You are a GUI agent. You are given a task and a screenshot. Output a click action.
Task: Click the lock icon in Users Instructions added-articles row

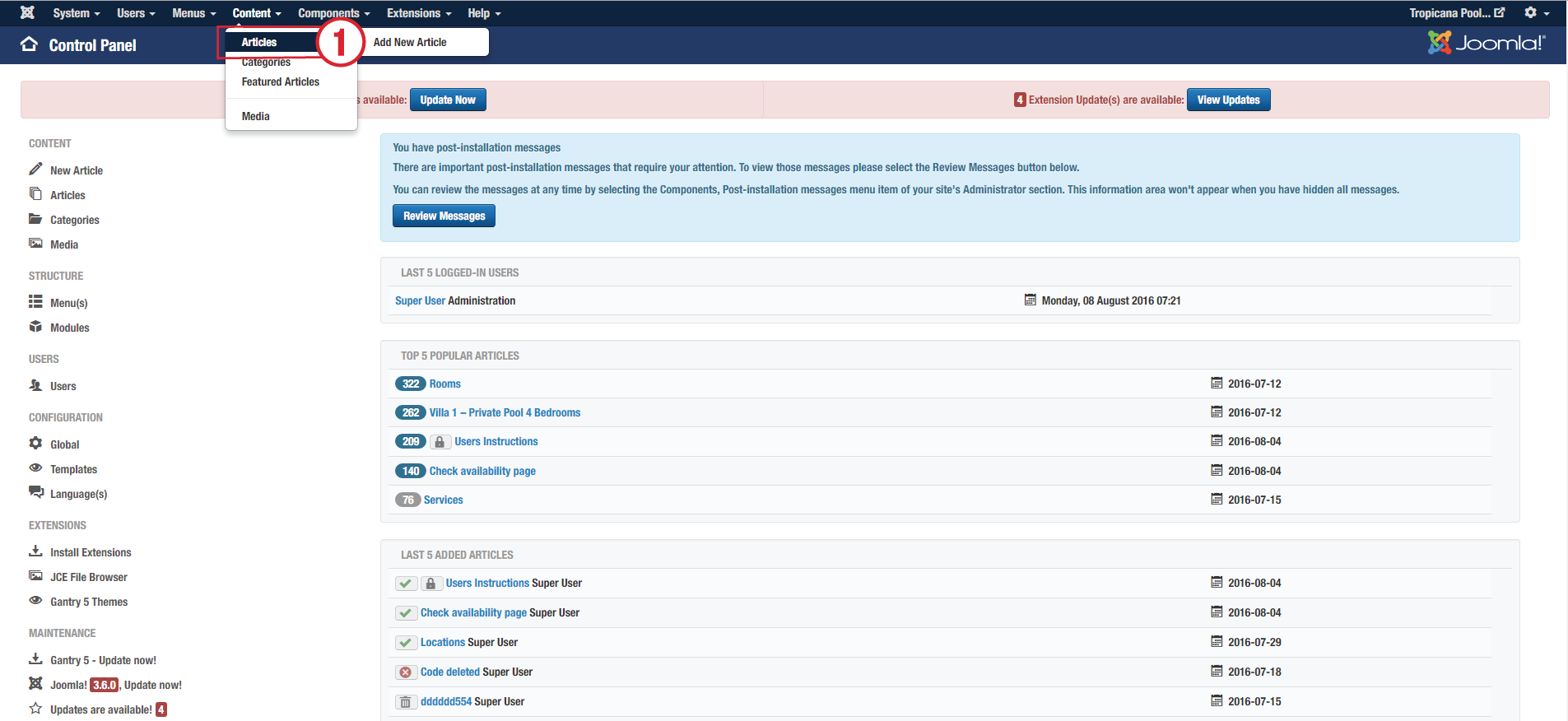pyautogui.click(x=430, y=584)
